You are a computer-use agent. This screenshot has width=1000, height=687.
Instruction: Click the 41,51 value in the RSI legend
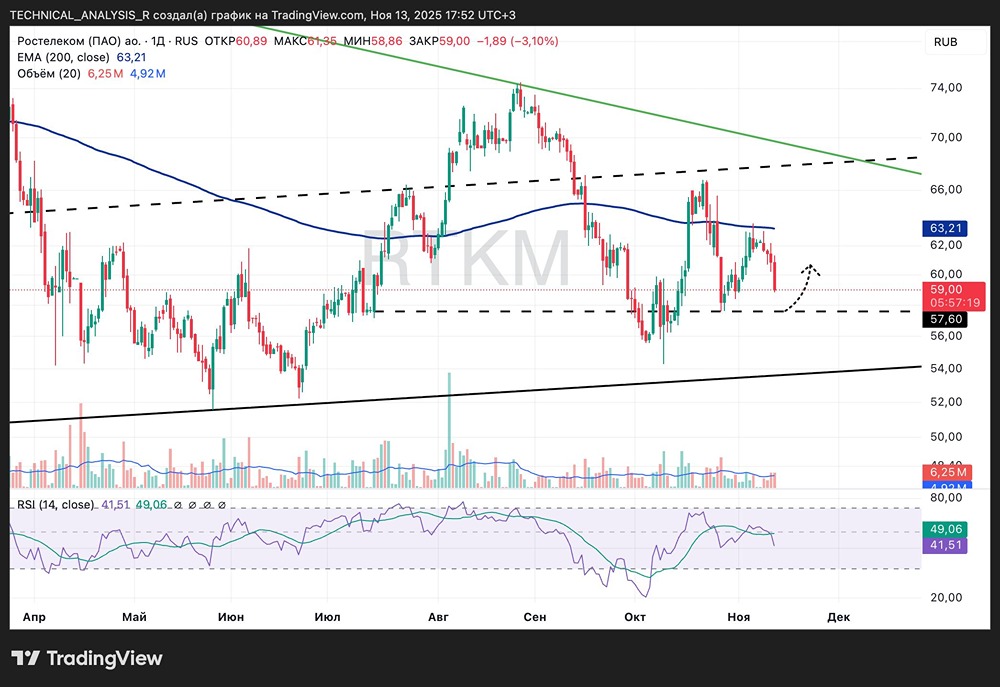(x=115, y=505)
